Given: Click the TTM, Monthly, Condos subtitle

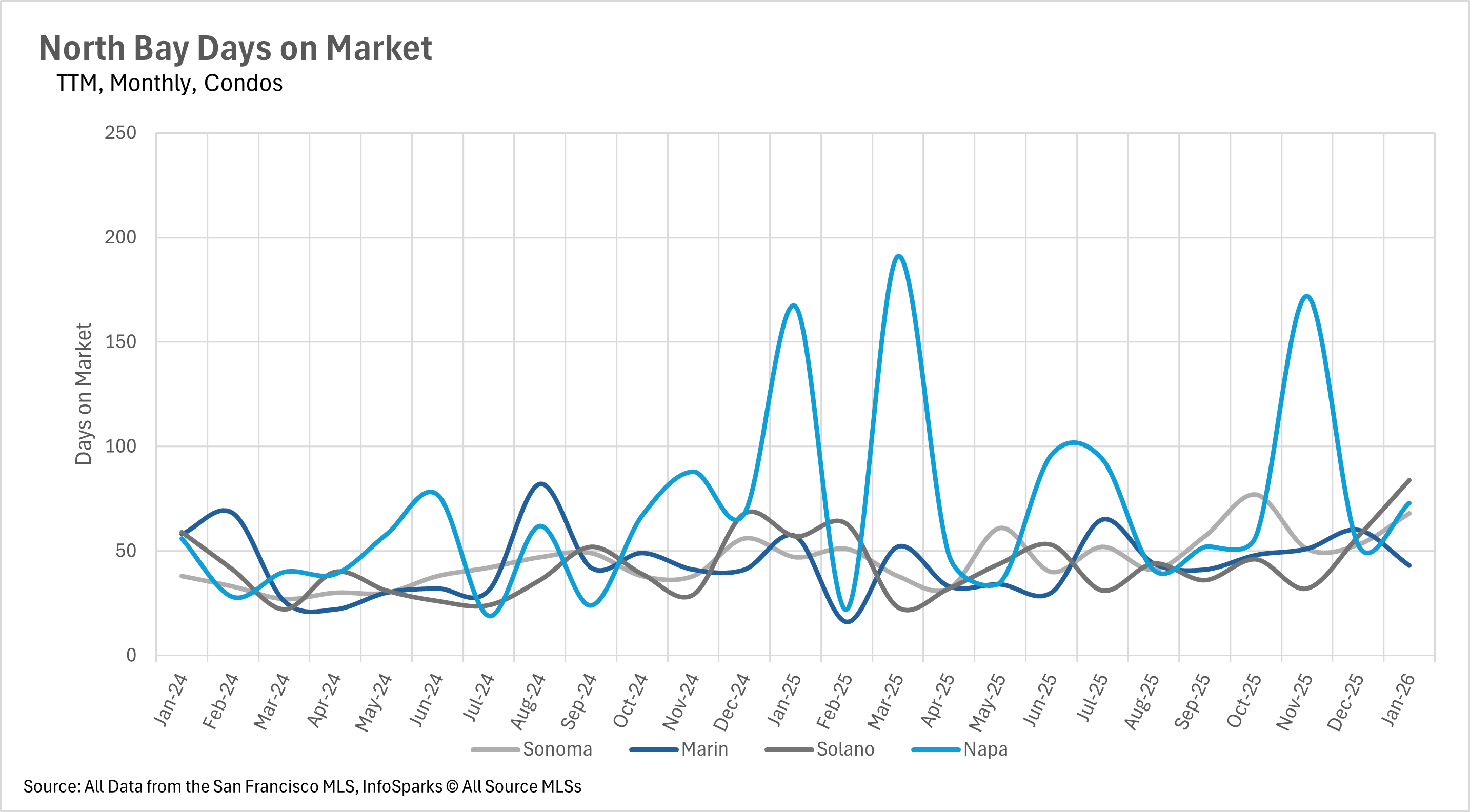Looking at the screenshot, I should click(x=170, y=84).
